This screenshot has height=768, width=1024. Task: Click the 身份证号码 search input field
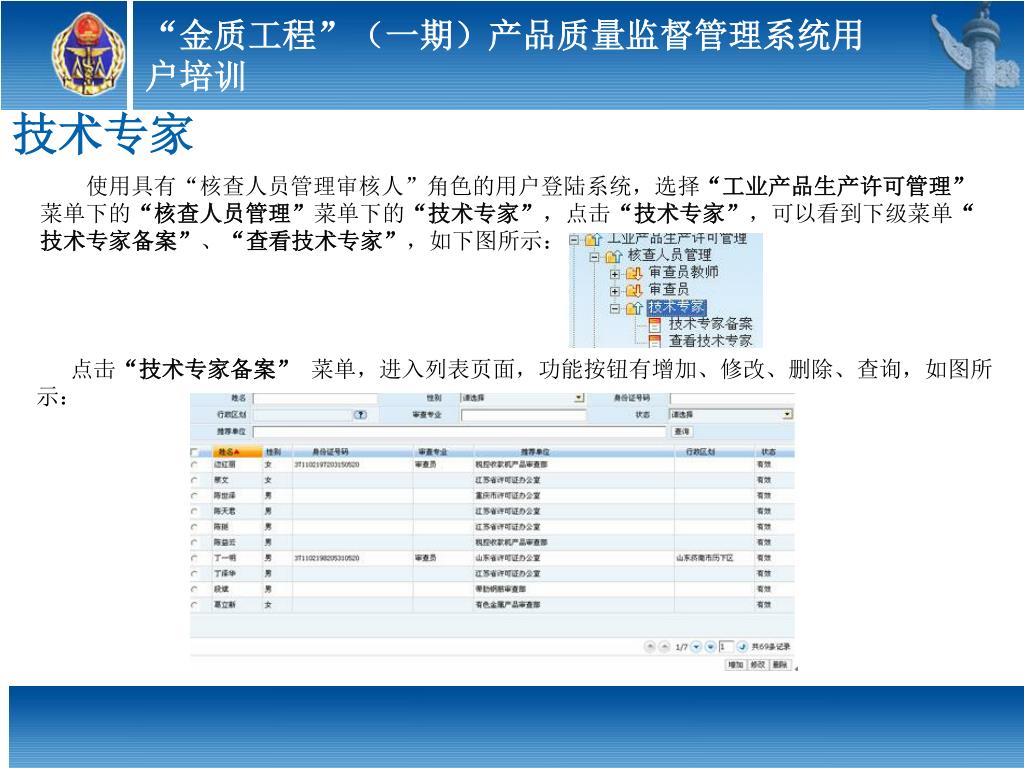tap(731, 398)
